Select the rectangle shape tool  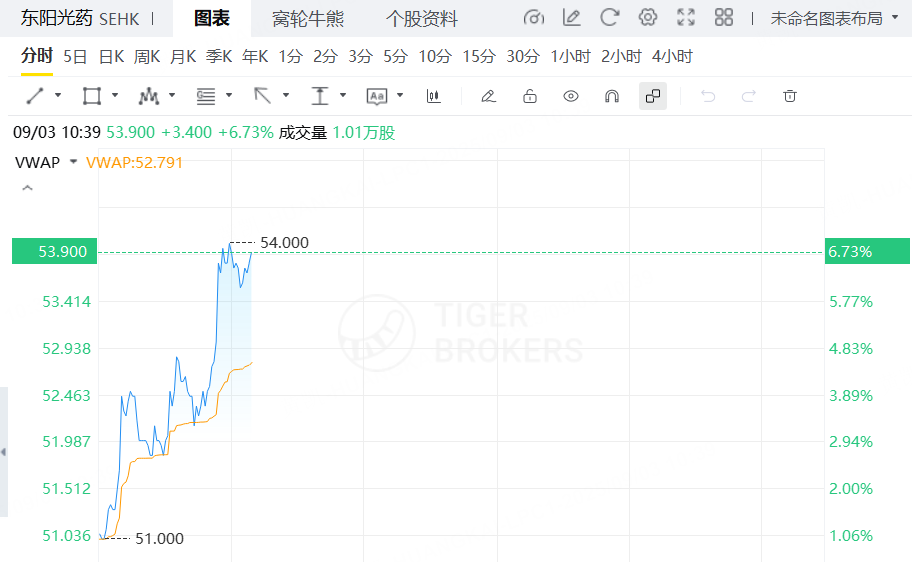pos(92,96)
